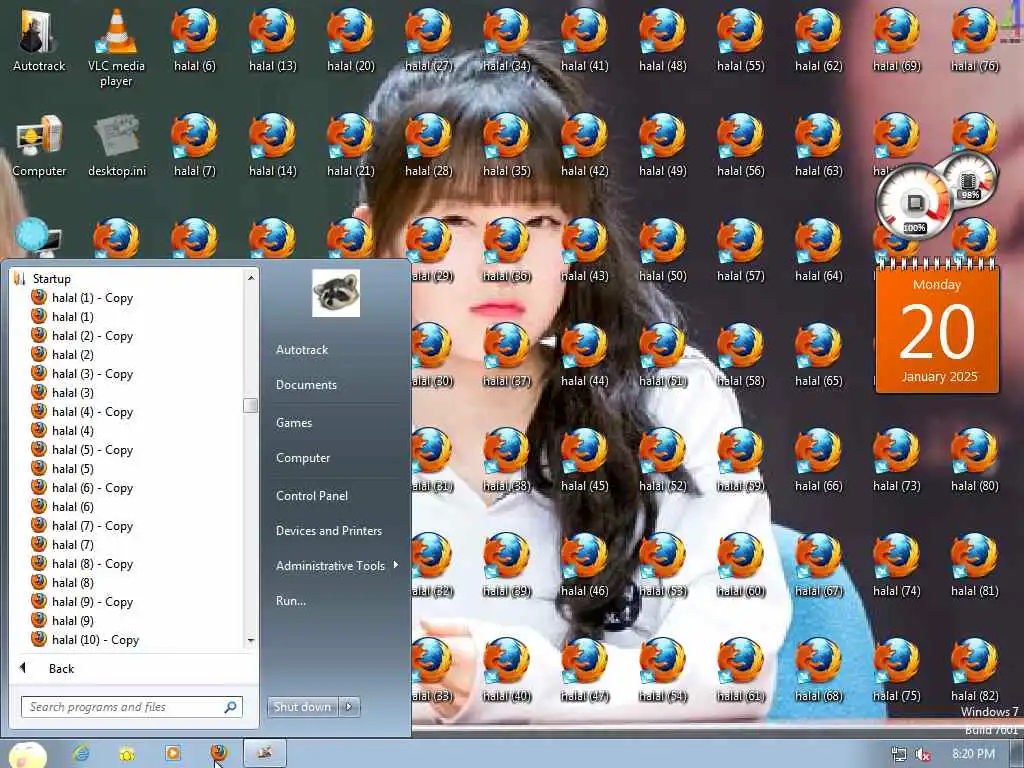1024x768 pixels.
Task: Open Games from the Start menu
Action: [294, 423]
